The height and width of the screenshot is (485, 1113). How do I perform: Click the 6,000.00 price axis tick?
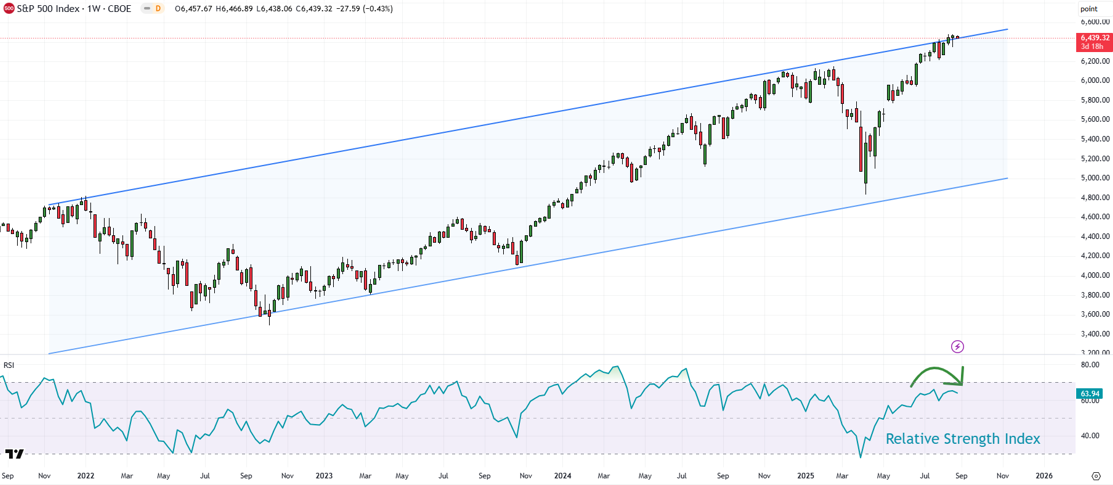(x=1094, y=81)
